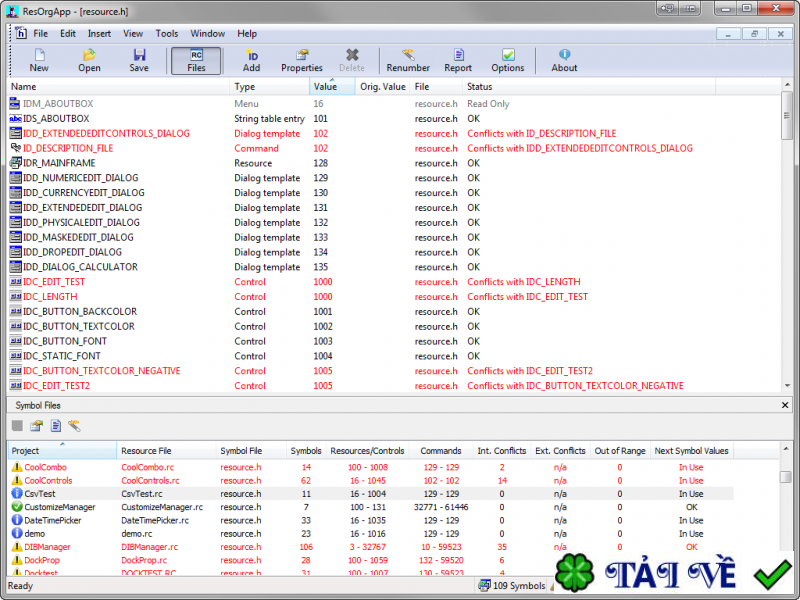Click the About toolbar icon
800x600 pixels.
pos(564,60)
